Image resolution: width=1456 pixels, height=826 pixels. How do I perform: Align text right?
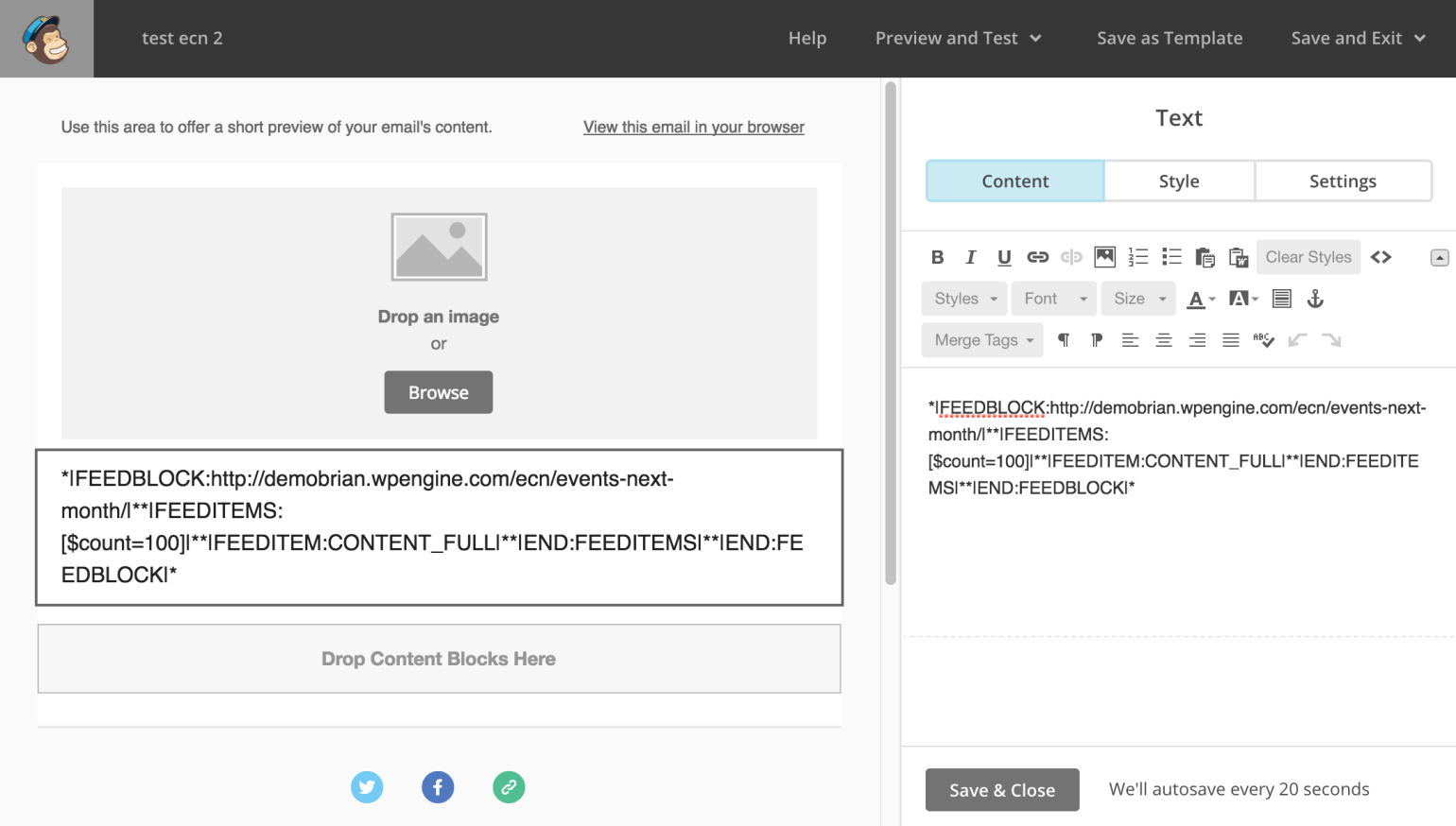pyautogui.click(x=1197, y=340)
